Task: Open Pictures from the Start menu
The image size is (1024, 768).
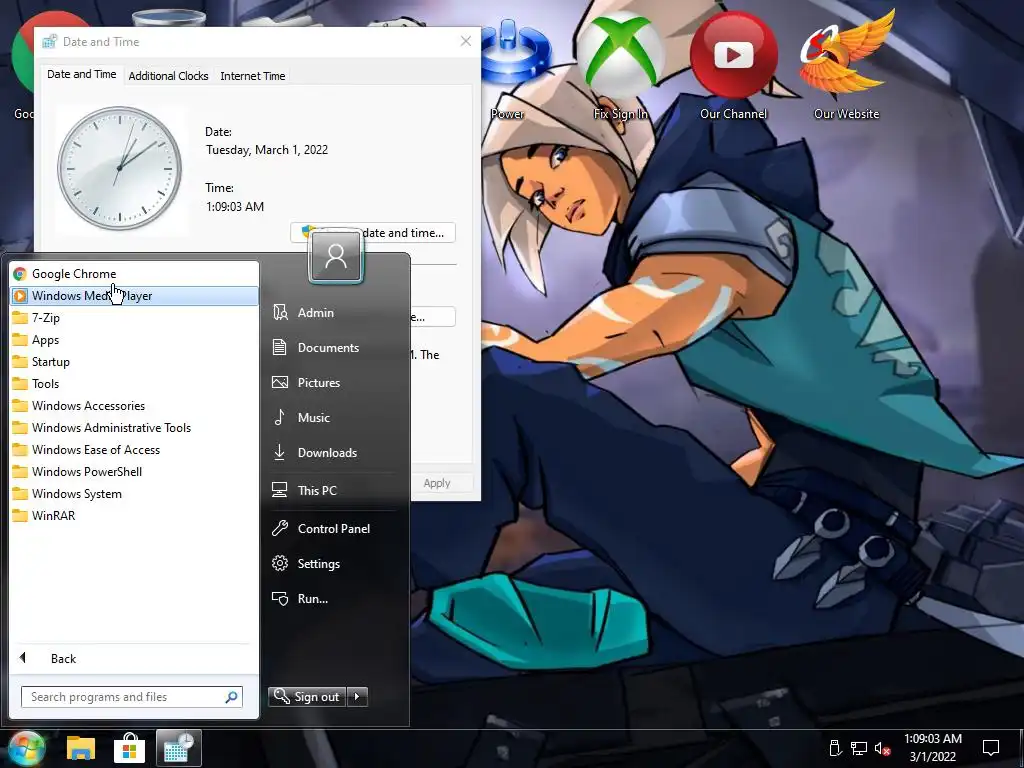Action: click(x=332, y=383)
